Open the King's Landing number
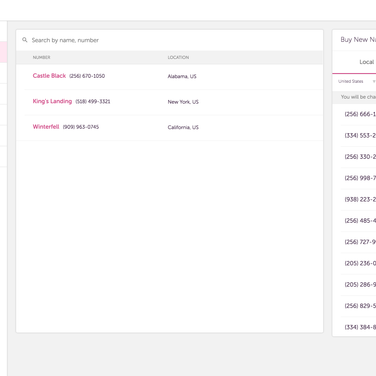This screenshot has width=376, height=376. coord(52,101)
